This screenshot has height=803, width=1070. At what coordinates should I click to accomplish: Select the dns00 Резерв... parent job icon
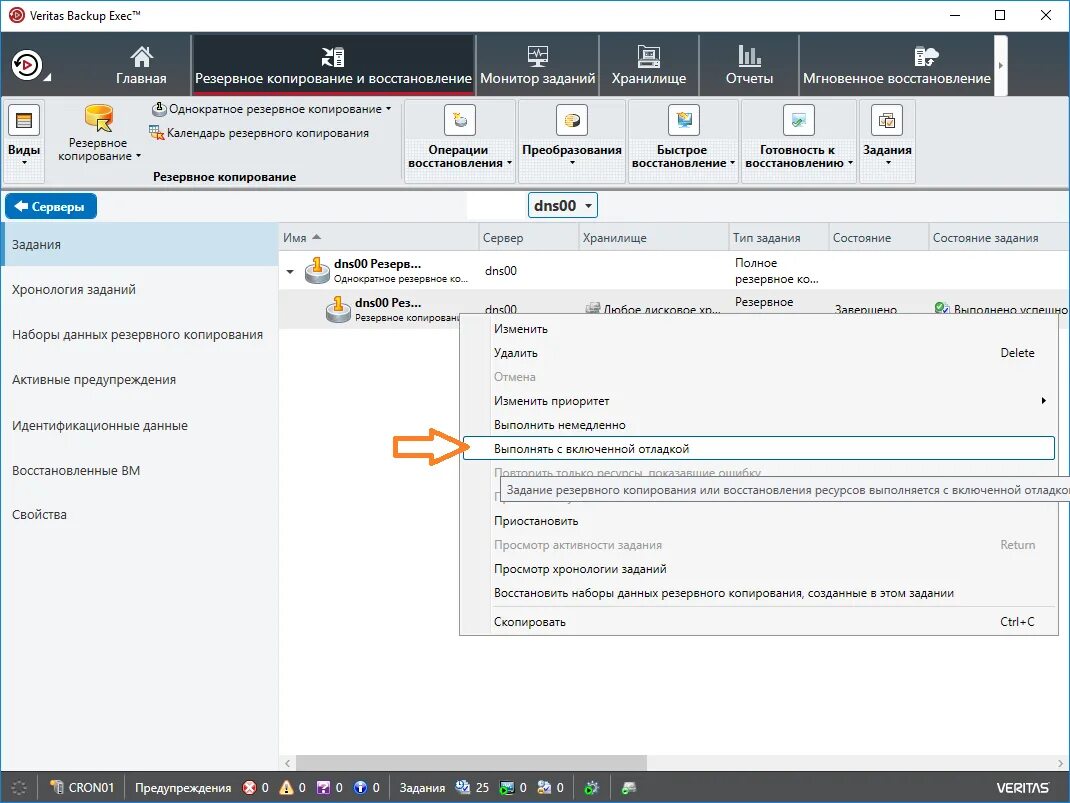(x=317, y=271)
